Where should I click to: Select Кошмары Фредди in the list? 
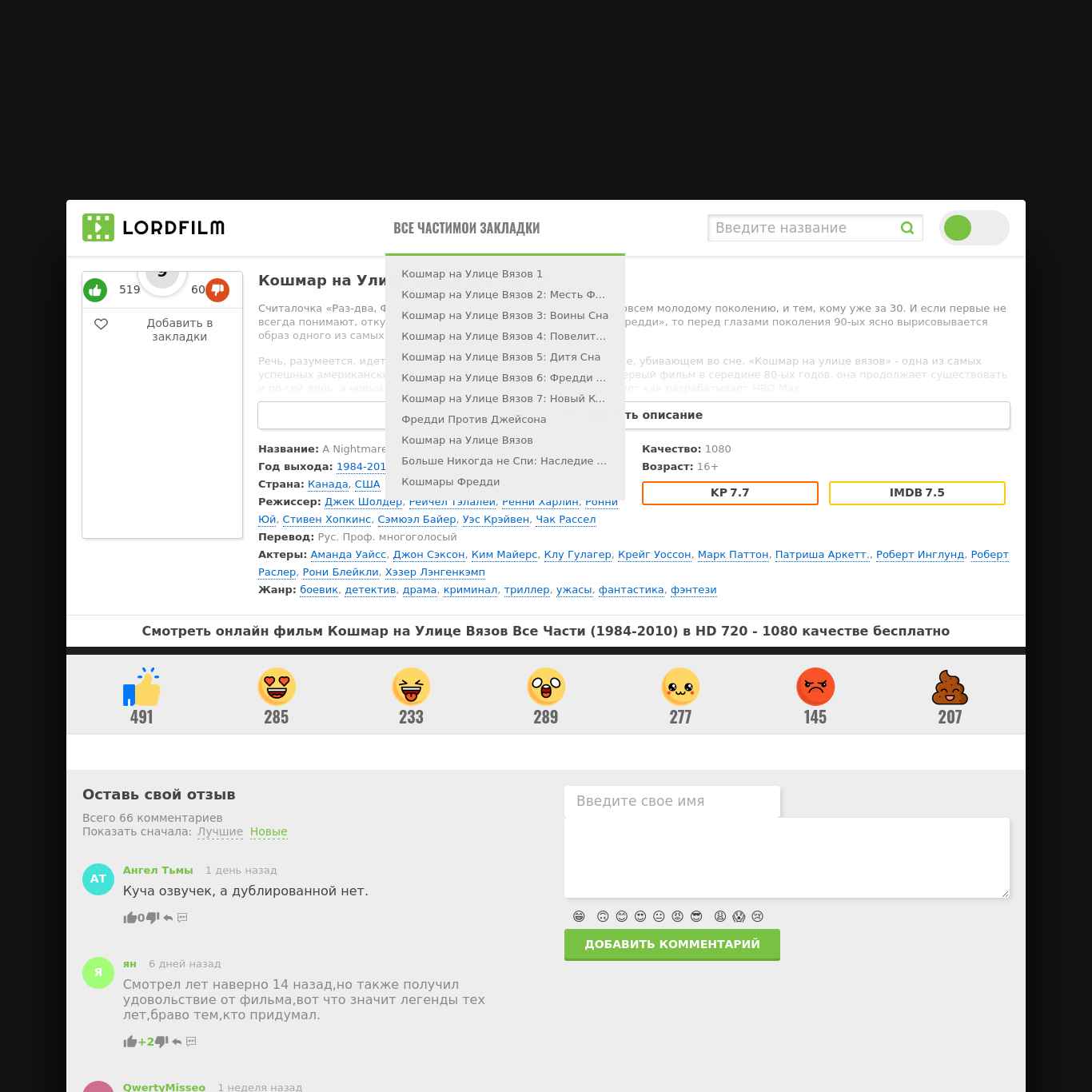(451, 481)
